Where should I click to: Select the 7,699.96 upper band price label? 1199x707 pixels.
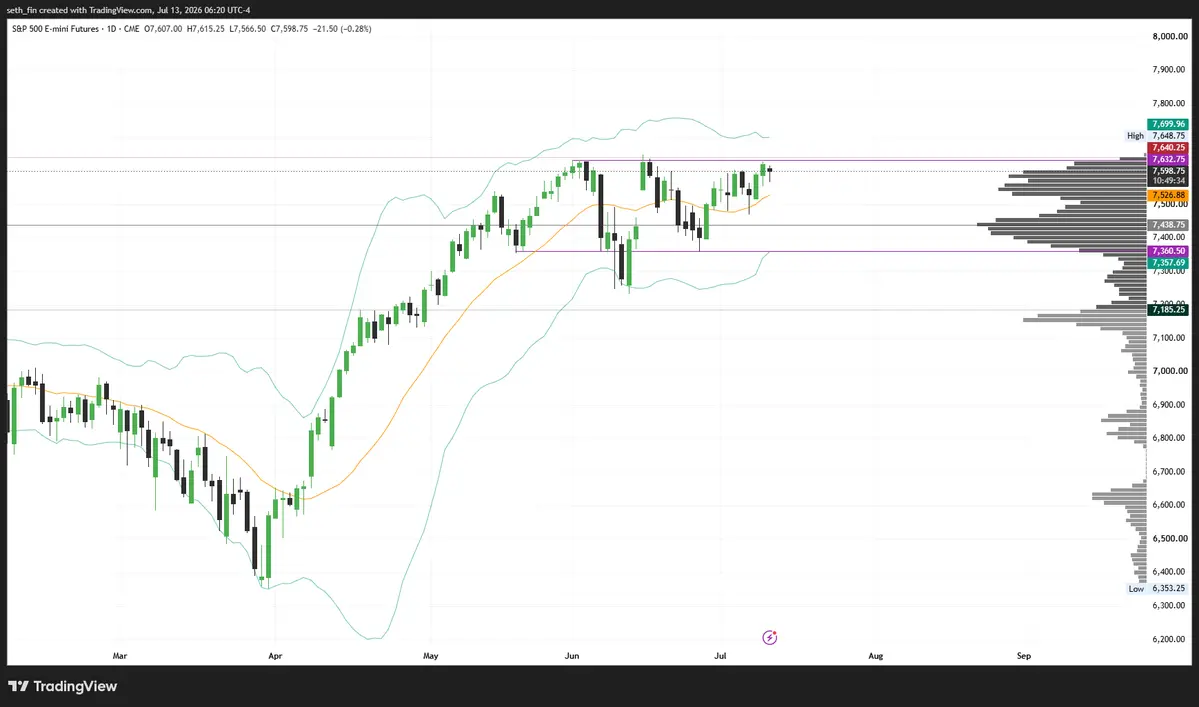1168,124
